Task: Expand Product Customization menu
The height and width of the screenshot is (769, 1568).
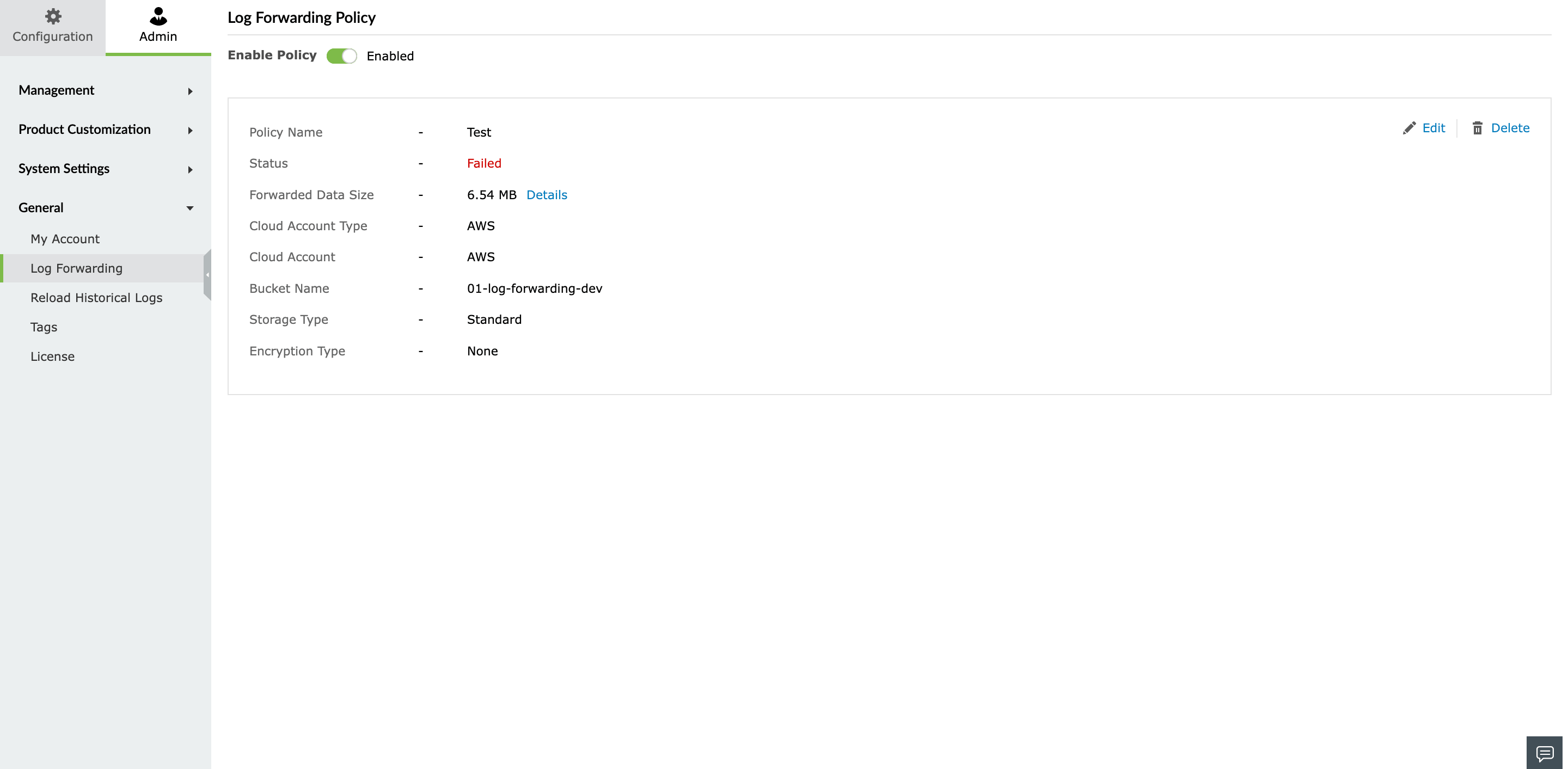Action: point(190,130)
